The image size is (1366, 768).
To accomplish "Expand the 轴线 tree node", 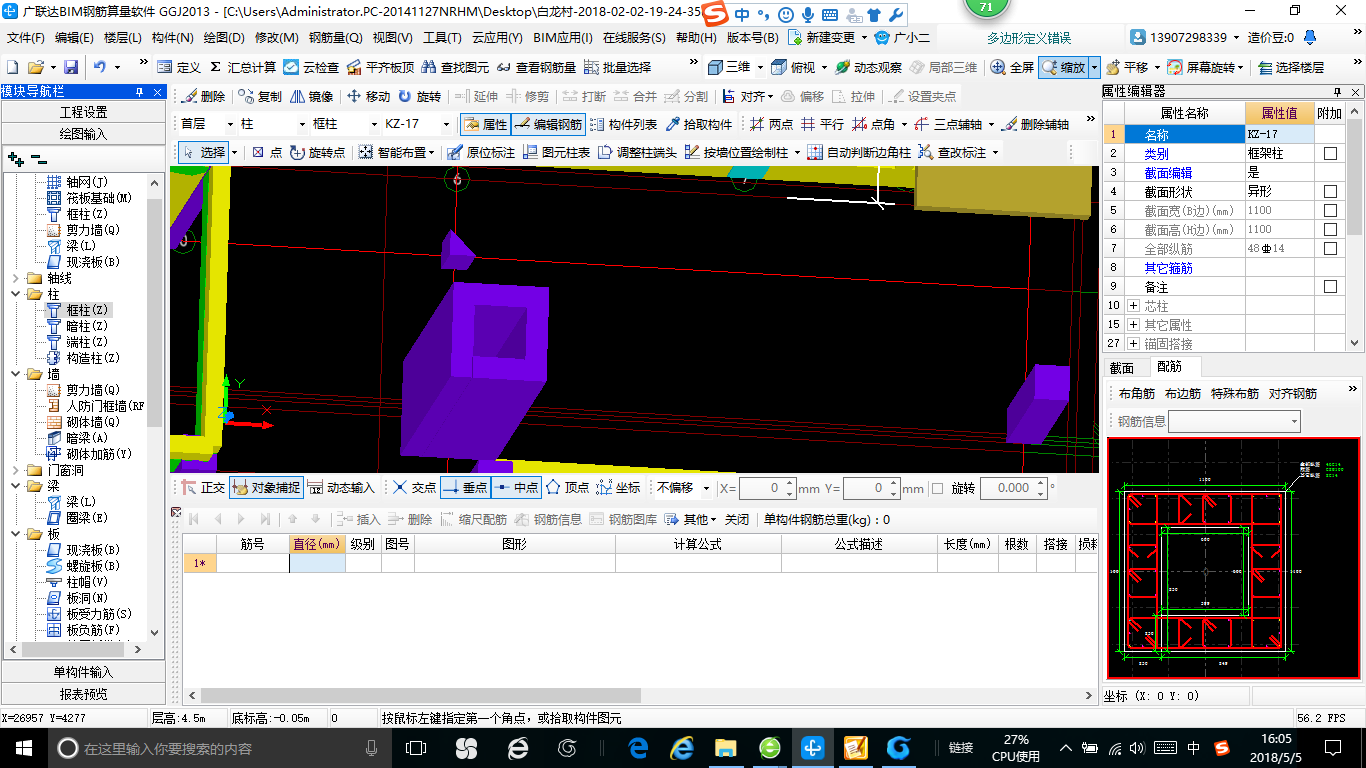I will point(14,278).
